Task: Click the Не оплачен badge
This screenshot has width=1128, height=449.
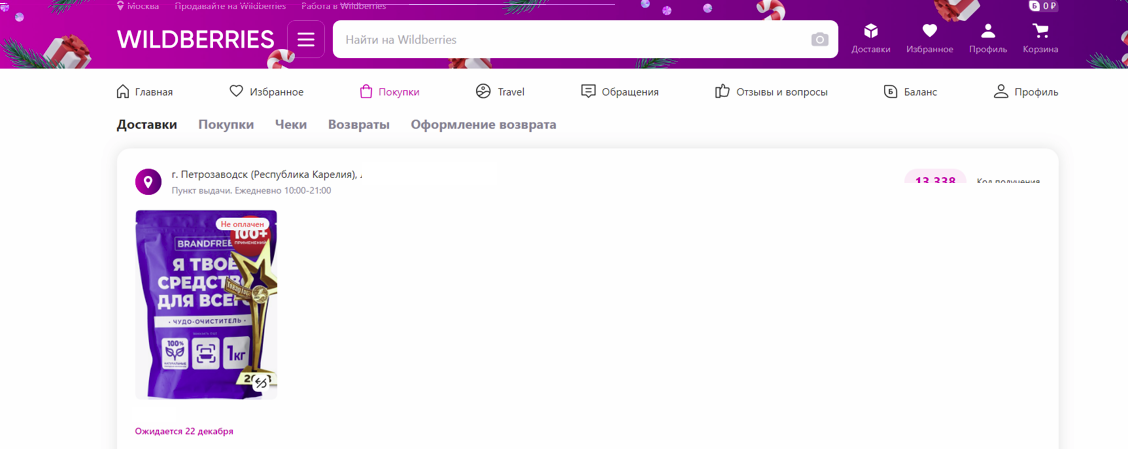Action: (x=240, y=224)
